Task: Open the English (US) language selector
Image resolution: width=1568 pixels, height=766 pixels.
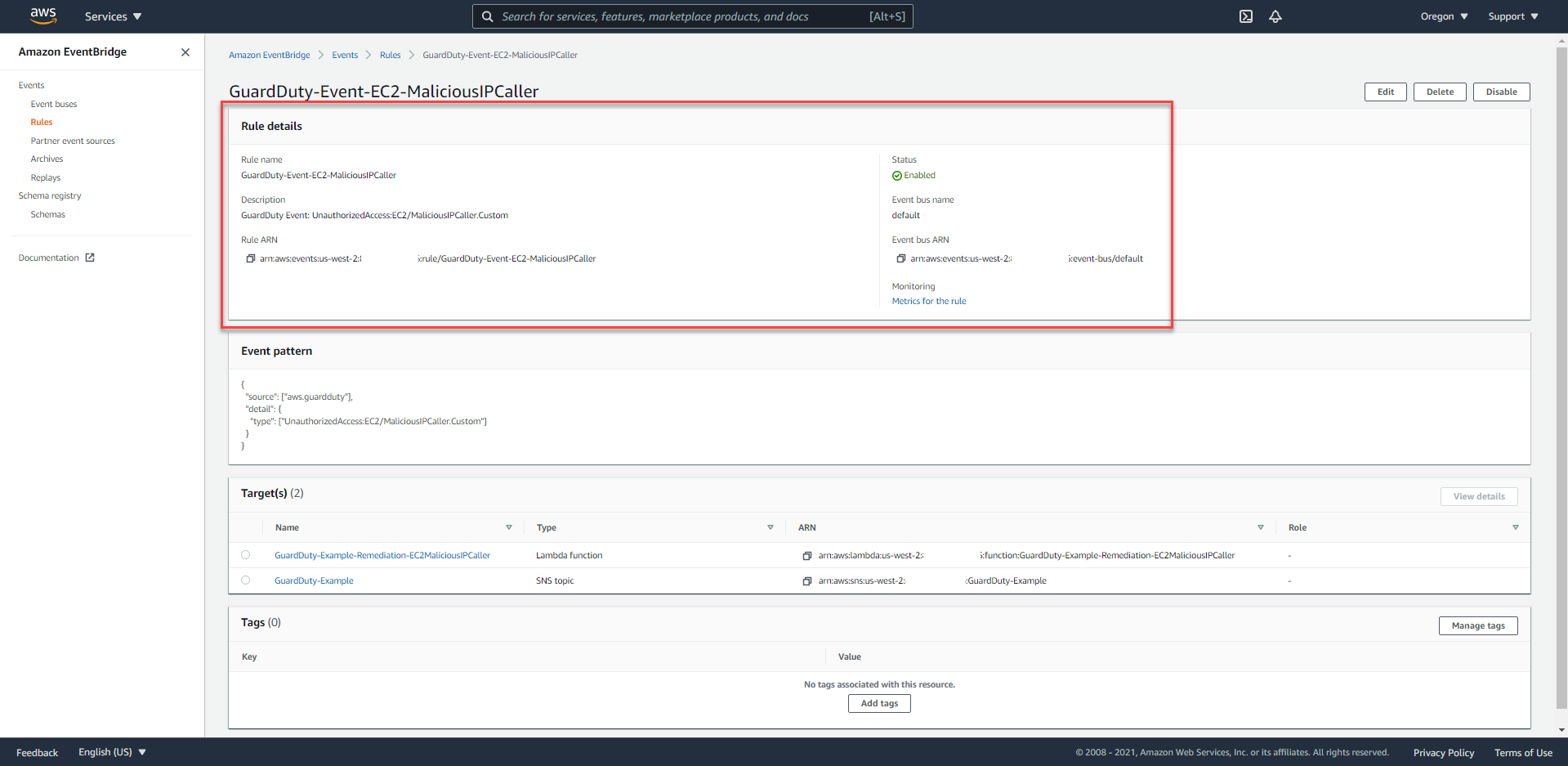Action: (112, 752)
